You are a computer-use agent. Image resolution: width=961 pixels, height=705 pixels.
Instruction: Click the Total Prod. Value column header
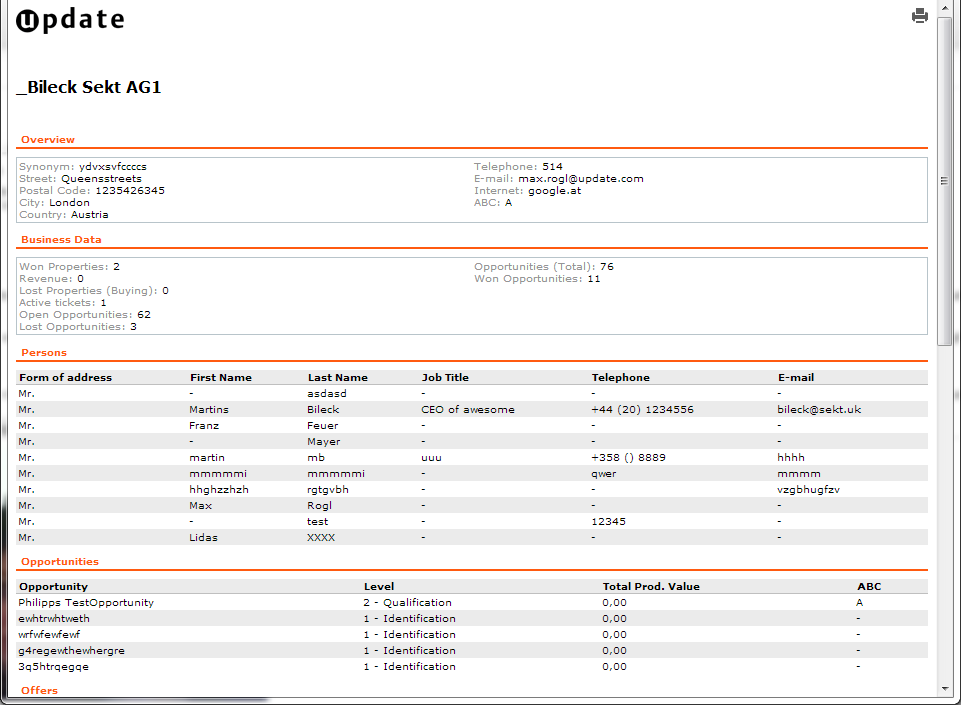point(651,587)
